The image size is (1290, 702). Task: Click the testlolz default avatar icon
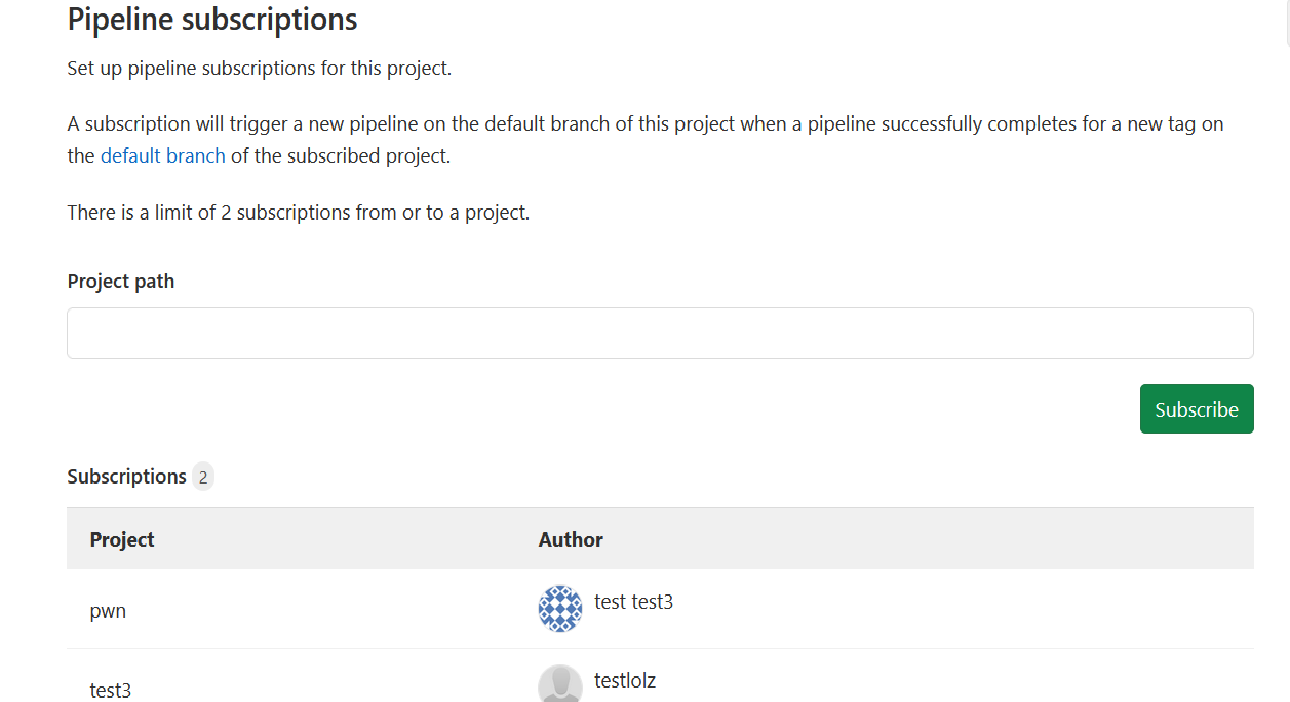[x=560, y=684]
